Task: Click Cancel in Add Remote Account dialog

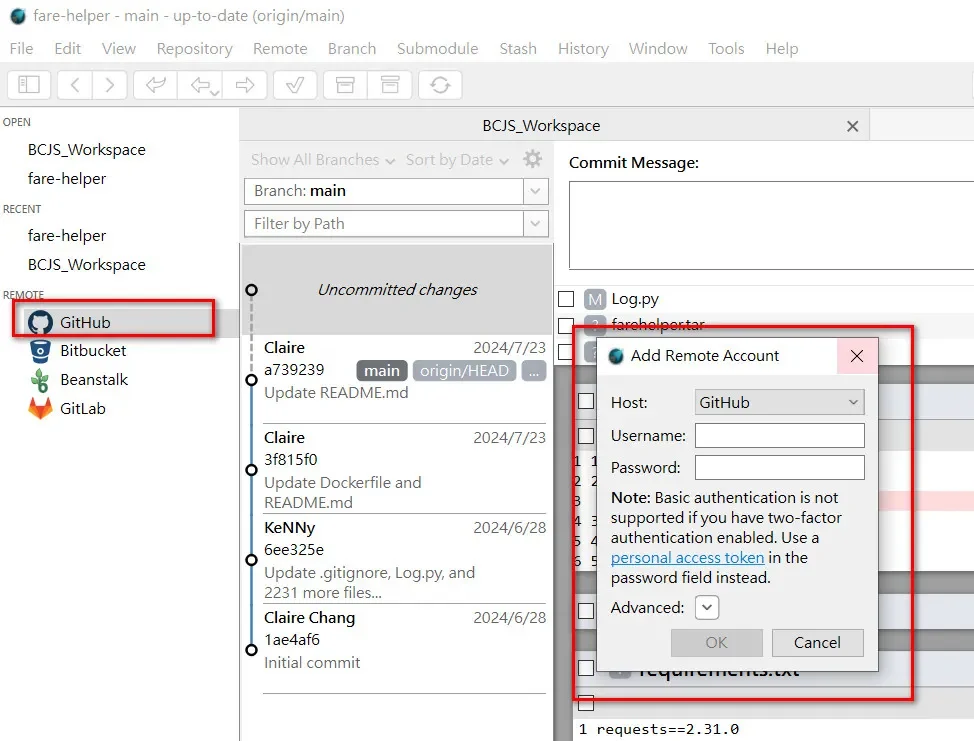Action: [817, 642]
